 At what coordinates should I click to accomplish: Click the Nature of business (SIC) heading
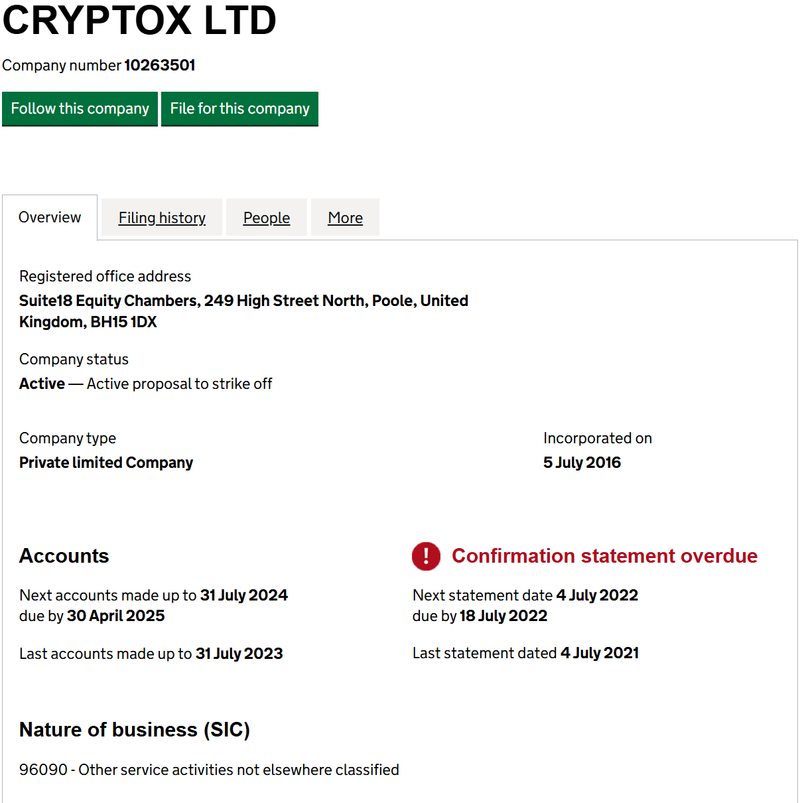(x=134, y=730)
